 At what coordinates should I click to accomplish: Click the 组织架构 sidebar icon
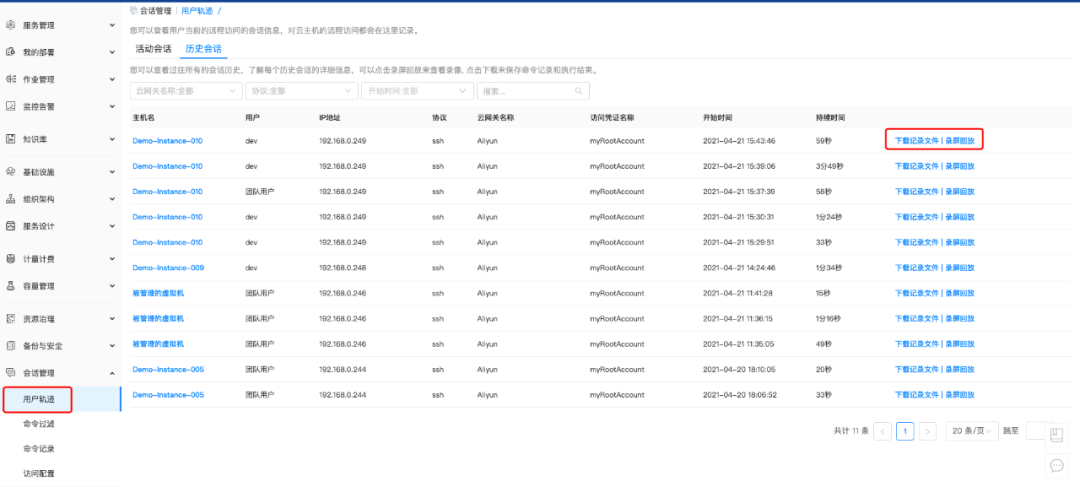click(x=10, y=199)
